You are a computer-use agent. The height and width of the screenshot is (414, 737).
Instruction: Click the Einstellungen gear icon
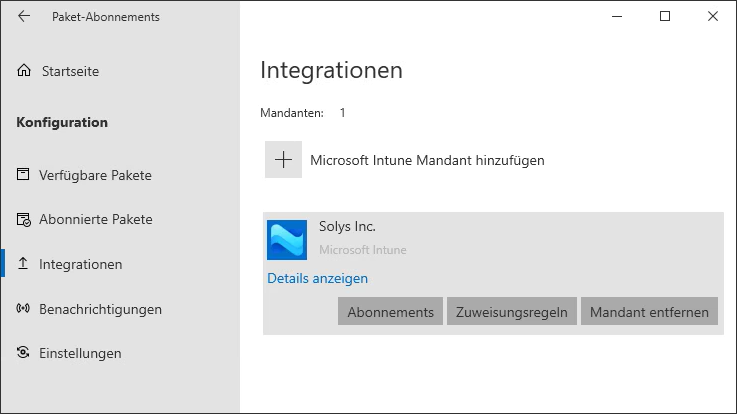point(24,353)
